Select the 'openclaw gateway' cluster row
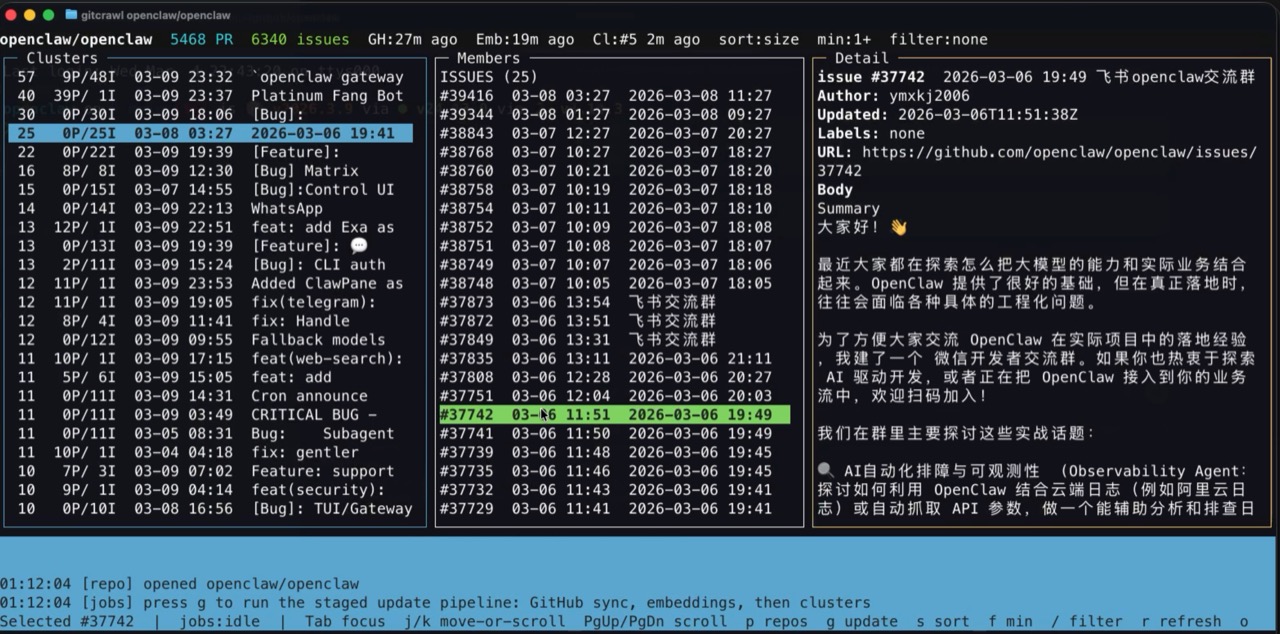 tap(210, 77)
